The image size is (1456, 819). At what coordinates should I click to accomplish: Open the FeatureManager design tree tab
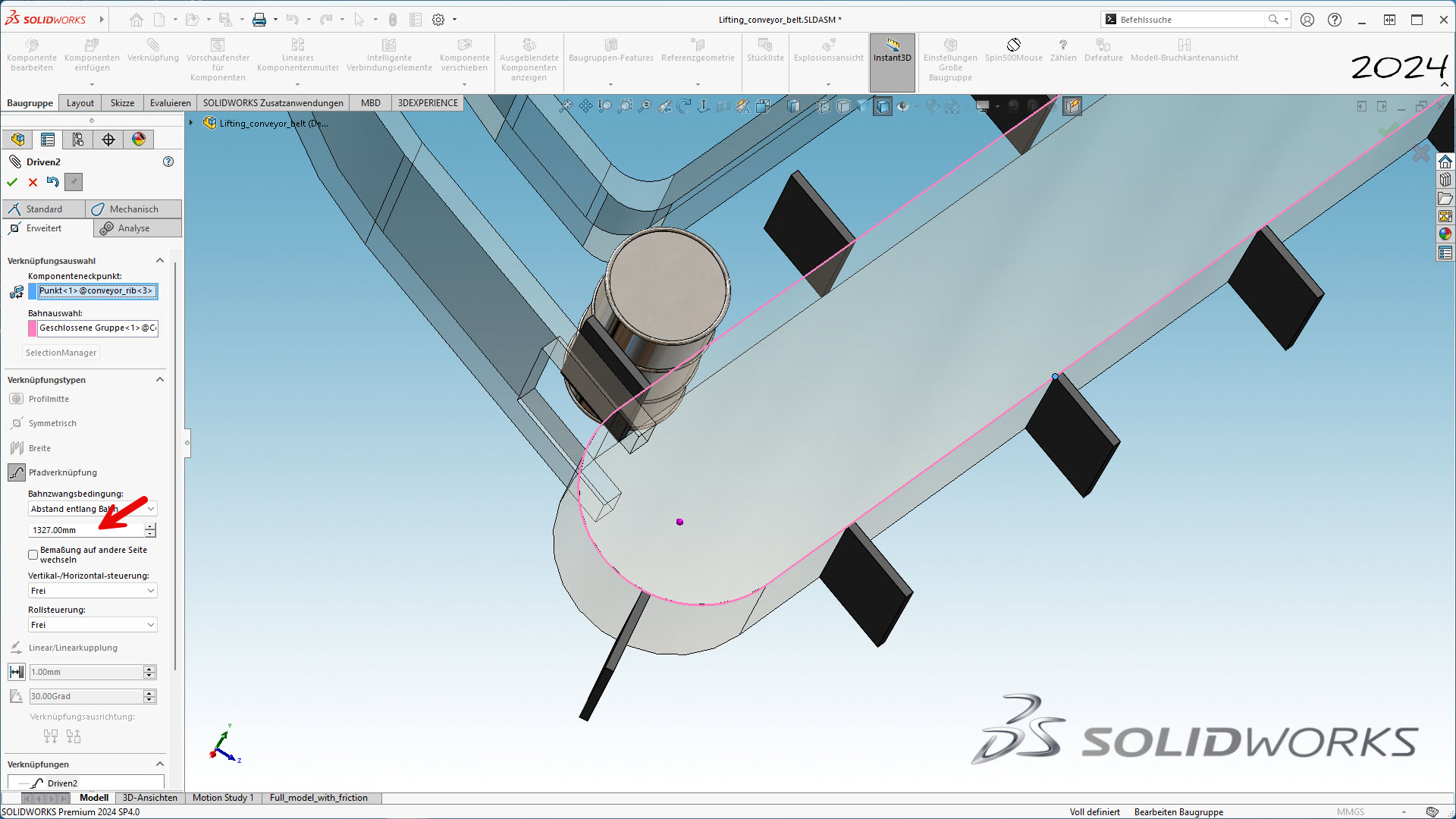[17, 140]
